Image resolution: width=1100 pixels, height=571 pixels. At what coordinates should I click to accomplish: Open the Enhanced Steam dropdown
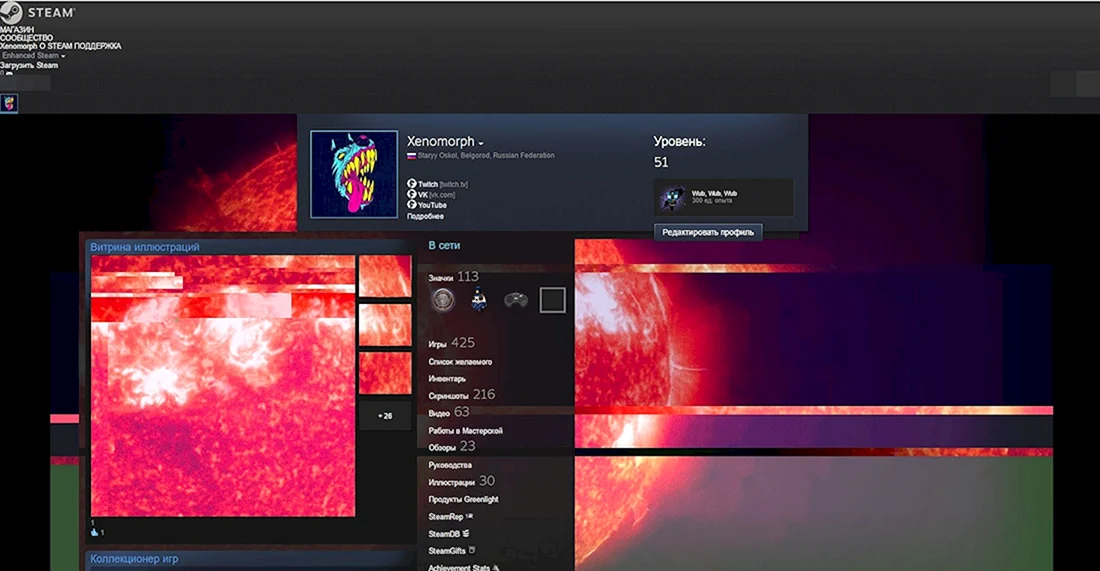pyautogui.click(x=33, y=55)
